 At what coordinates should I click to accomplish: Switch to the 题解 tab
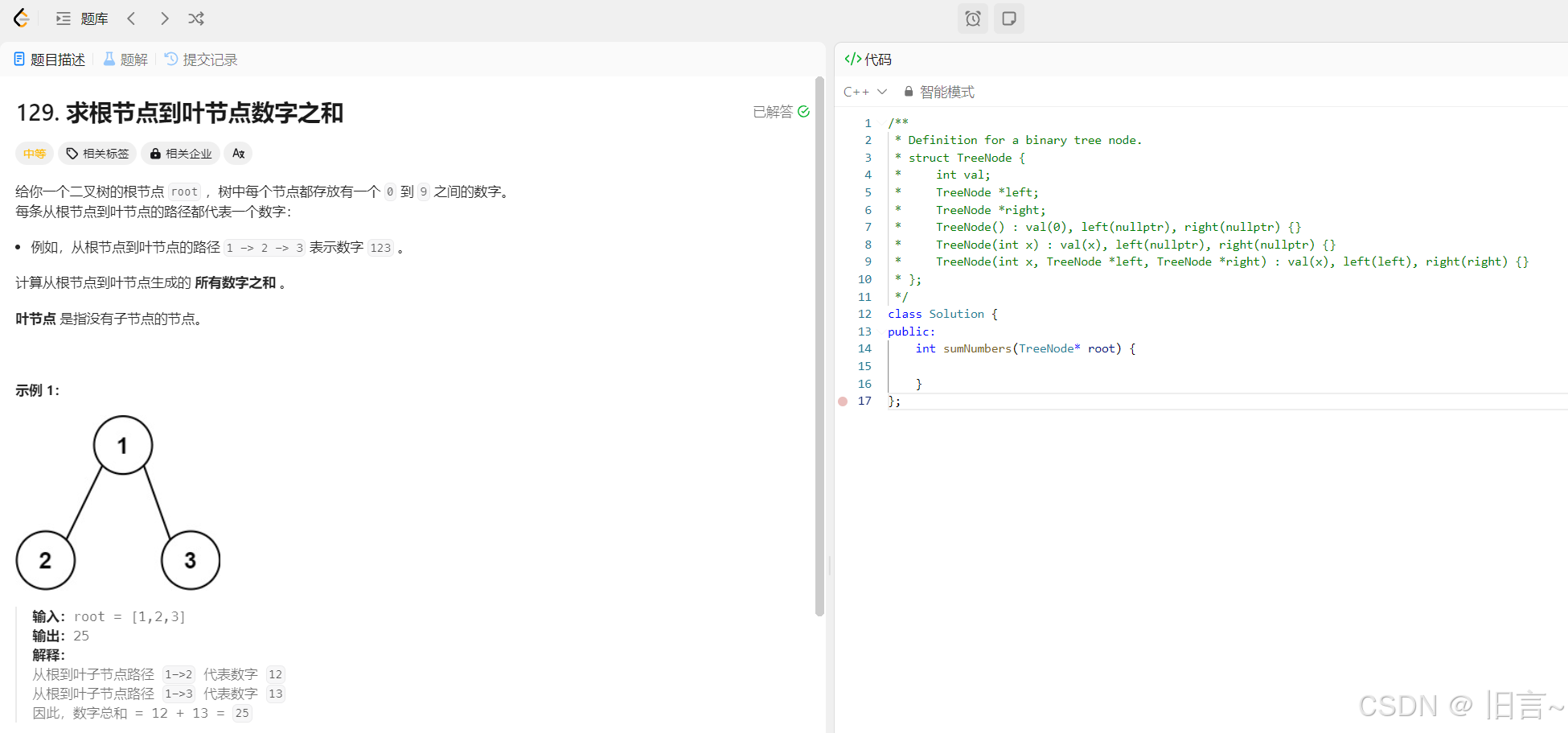click(125, 60)
